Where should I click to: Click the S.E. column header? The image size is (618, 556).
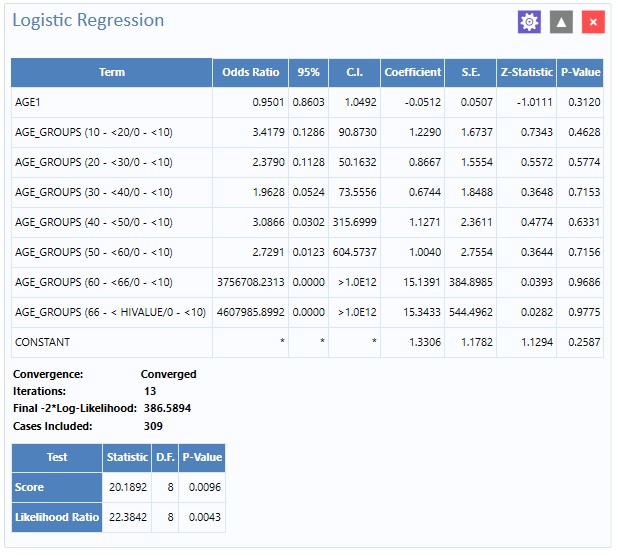(x=471, y=73)
